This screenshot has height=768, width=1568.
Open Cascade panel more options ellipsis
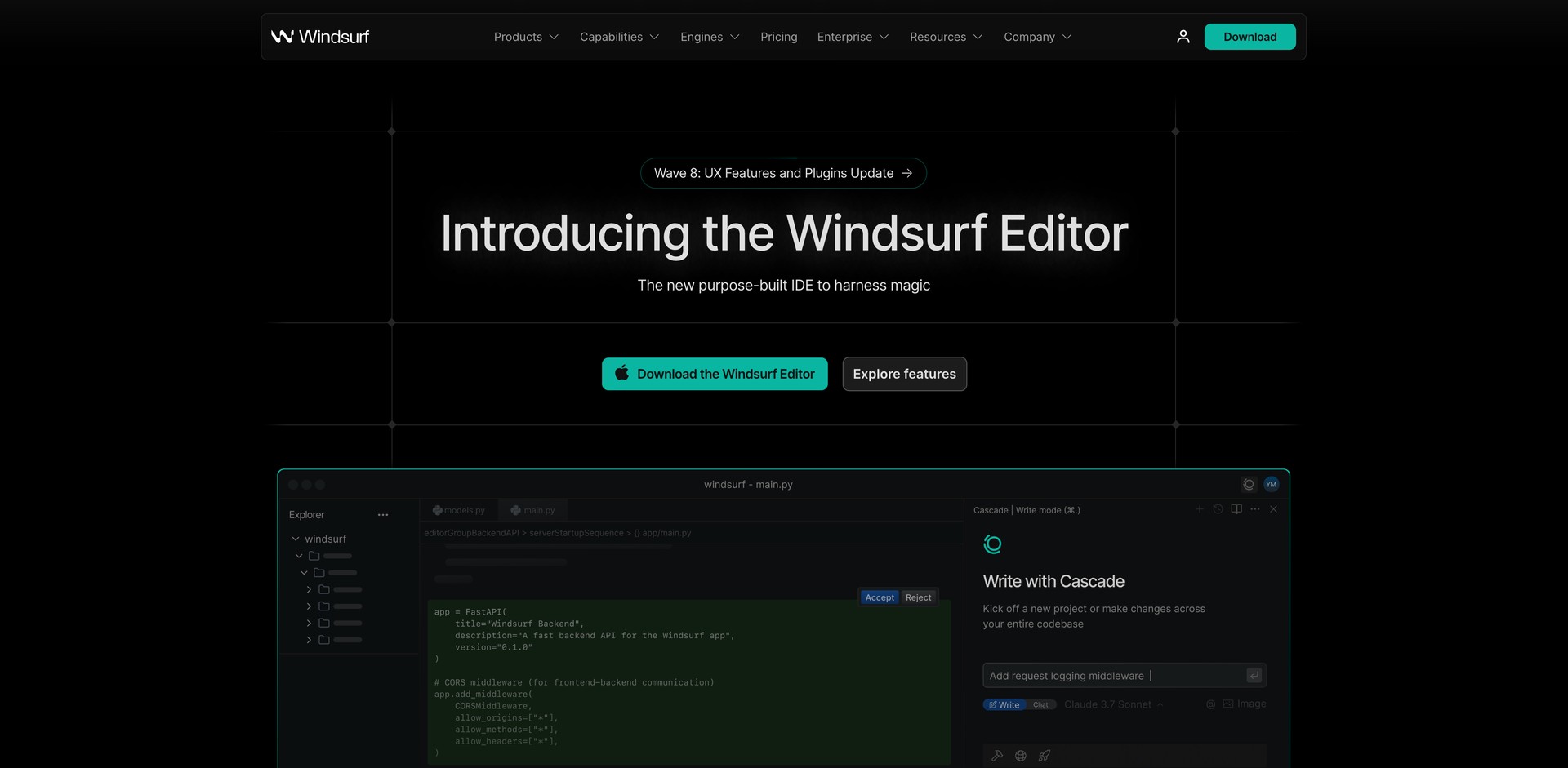tap(1255, 509)
